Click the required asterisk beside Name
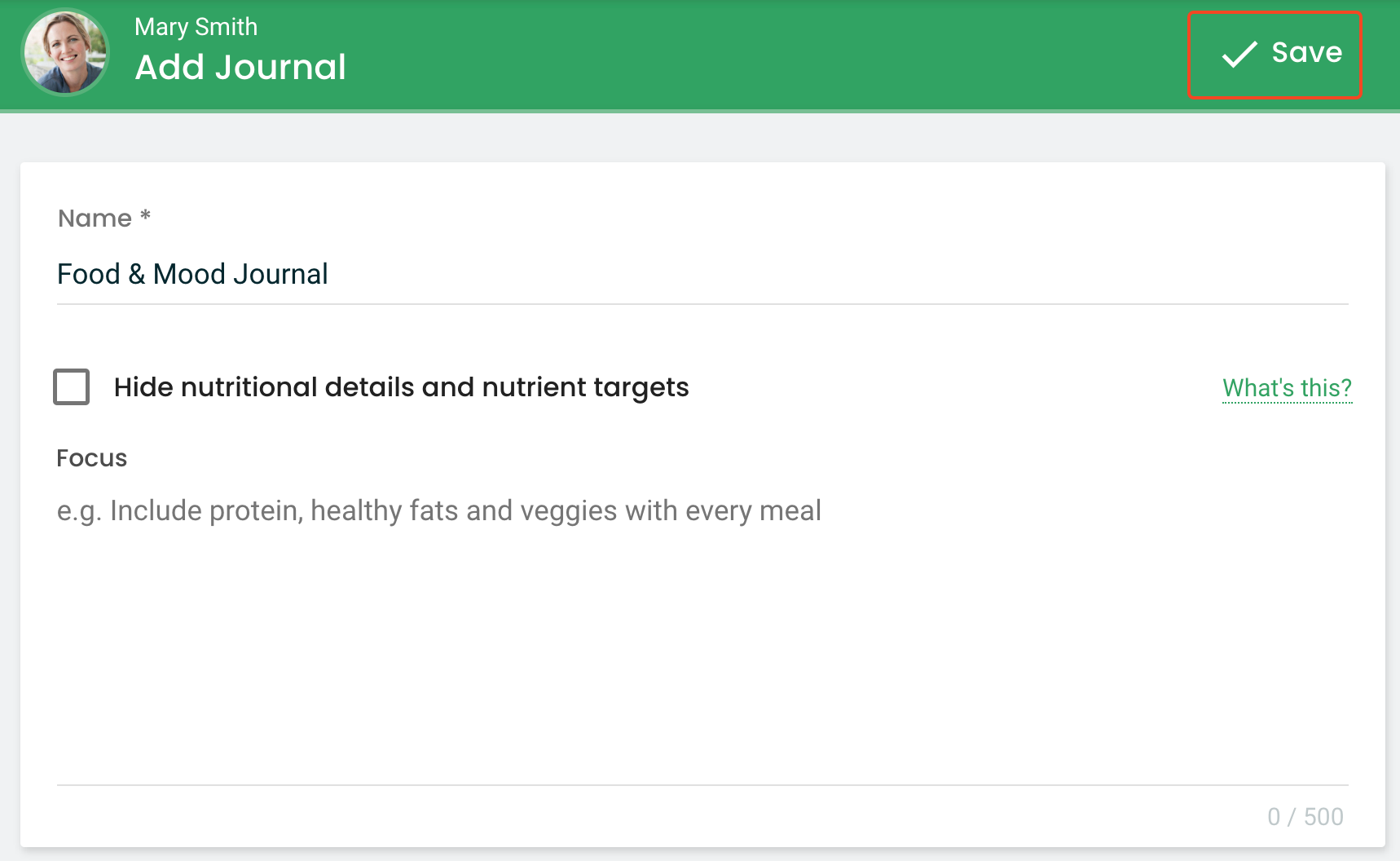The image size is (1400, 861). 145,215
